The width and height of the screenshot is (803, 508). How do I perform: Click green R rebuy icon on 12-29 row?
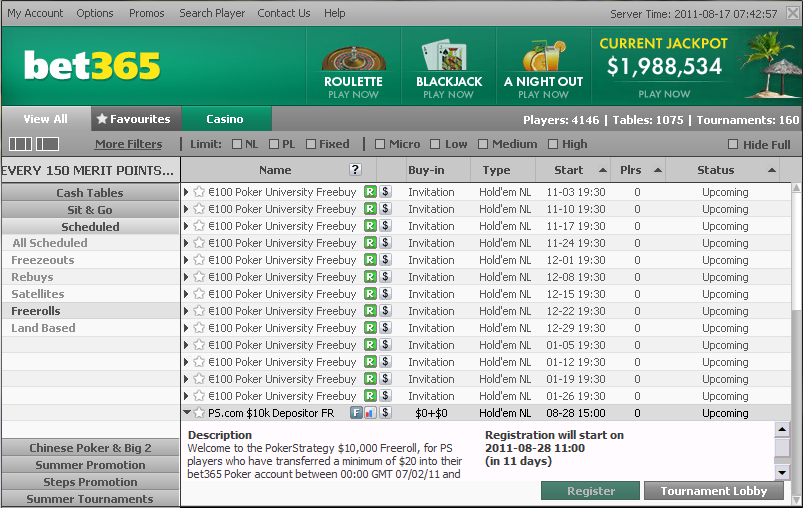(x=370, y=328)
